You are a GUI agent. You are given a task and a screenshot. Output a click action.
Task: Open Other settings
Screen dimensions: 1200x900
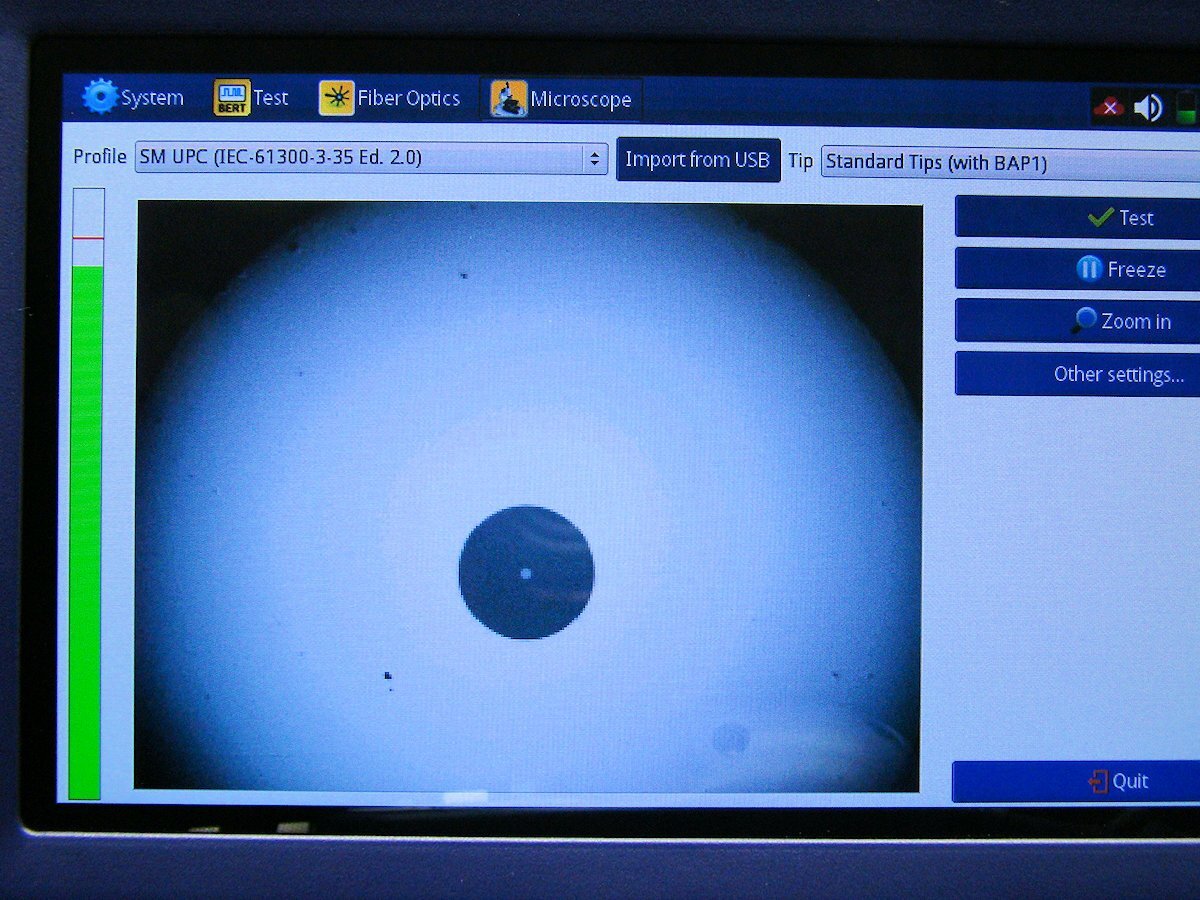point(1077,374)
